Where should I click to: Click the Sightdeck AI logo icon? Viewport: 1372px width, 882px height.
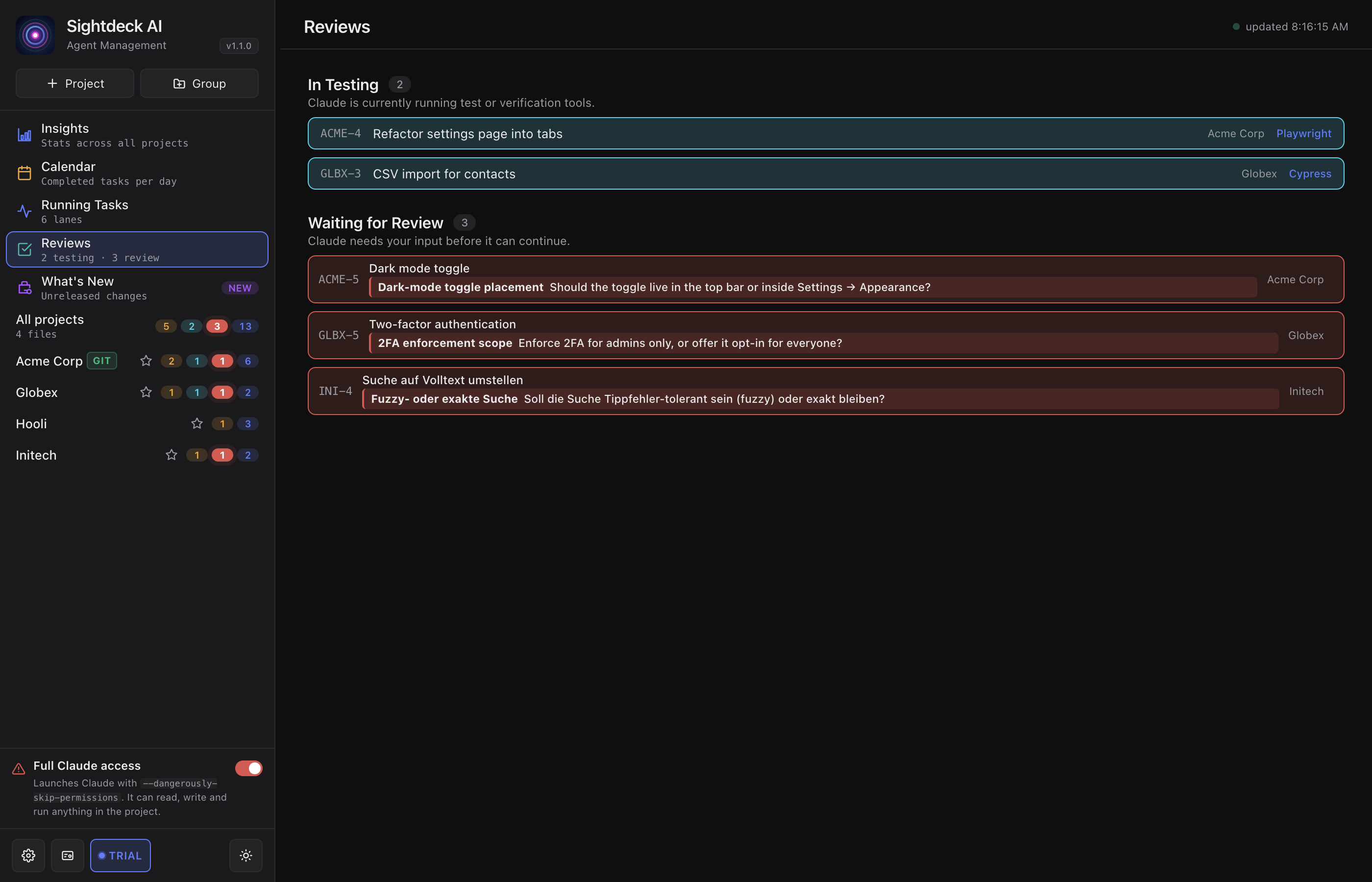point(35,35)
